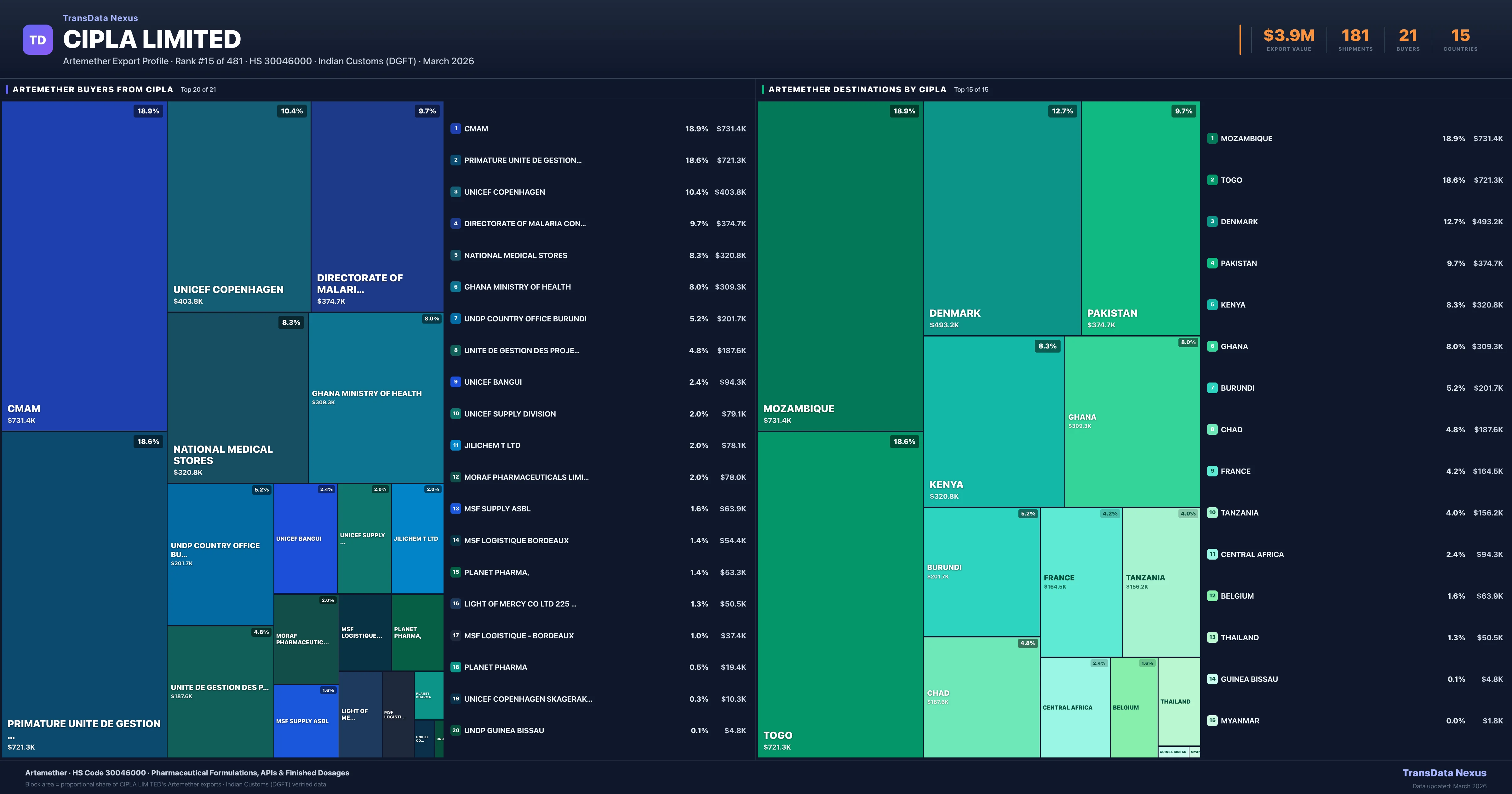Select the rank badge next to CMAM
1512x794 pixels.
pyautogui.click(x=455, y=129)
